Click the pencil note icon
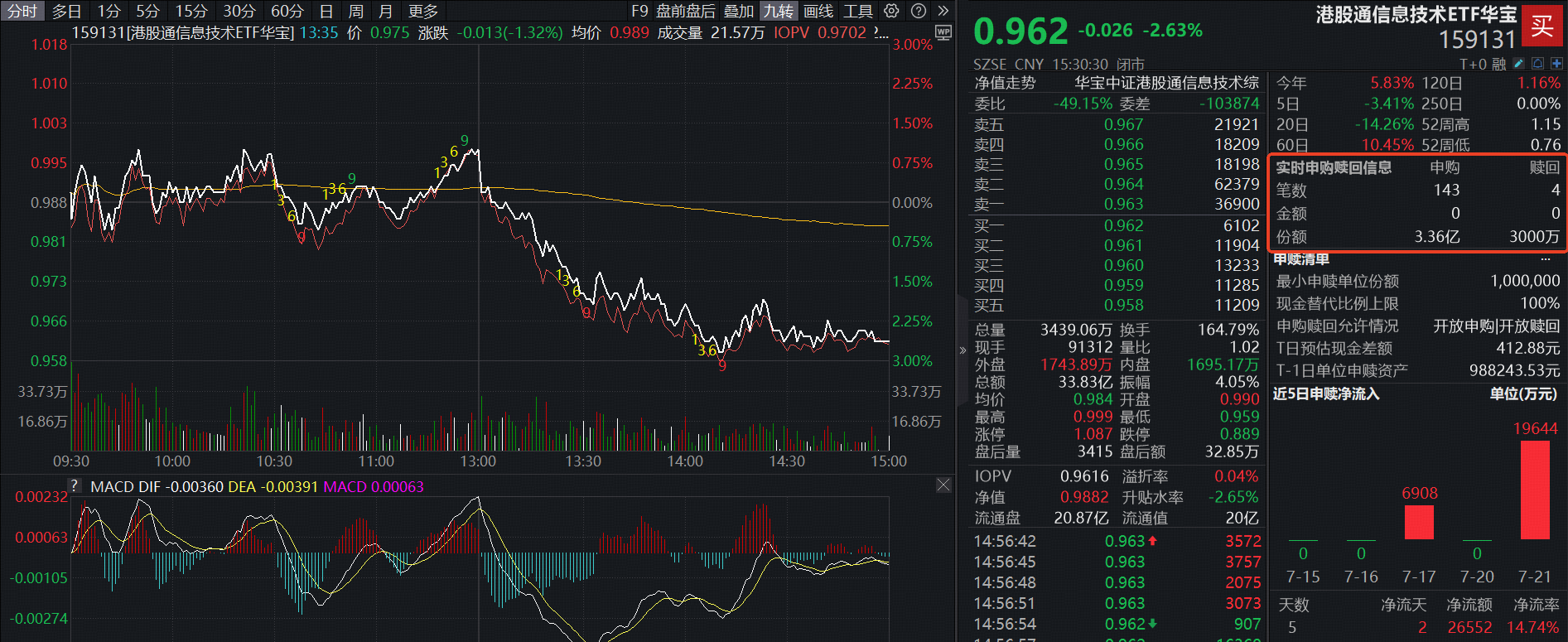This screenshot has height=642, width=1568. click(1518, 64)
